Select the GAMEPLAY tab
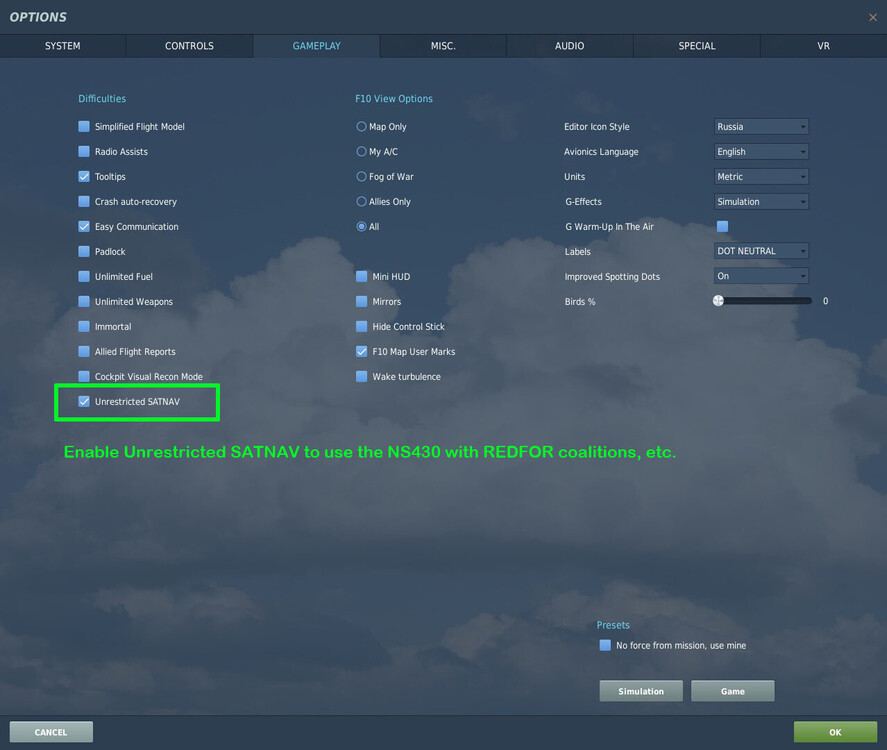Image resolution: width=887 pixels, height=750 pixels. [x=316, y=46]
